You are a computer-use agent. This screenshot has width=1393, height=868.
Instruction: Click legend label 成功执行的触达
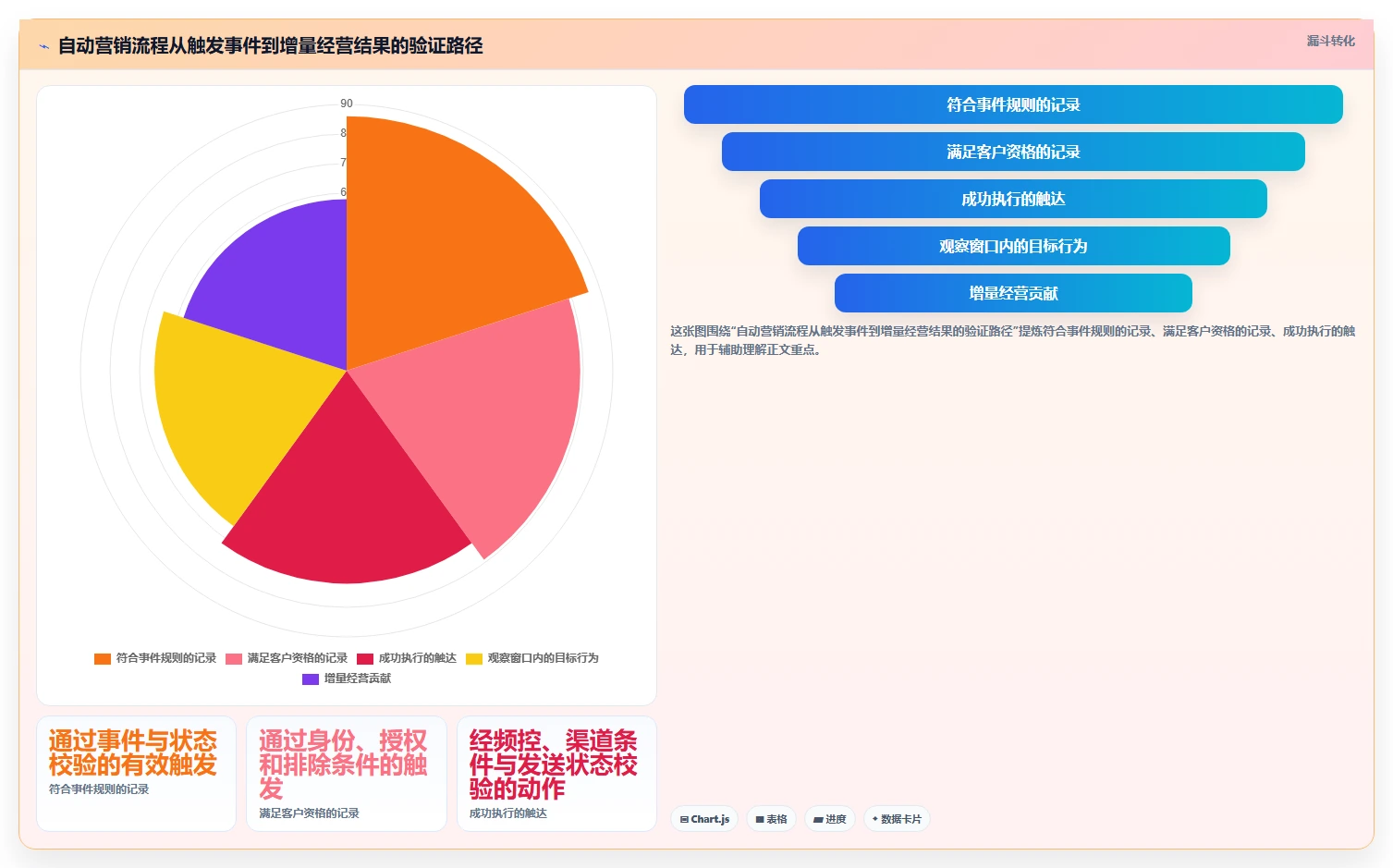[x=418, y=658]
